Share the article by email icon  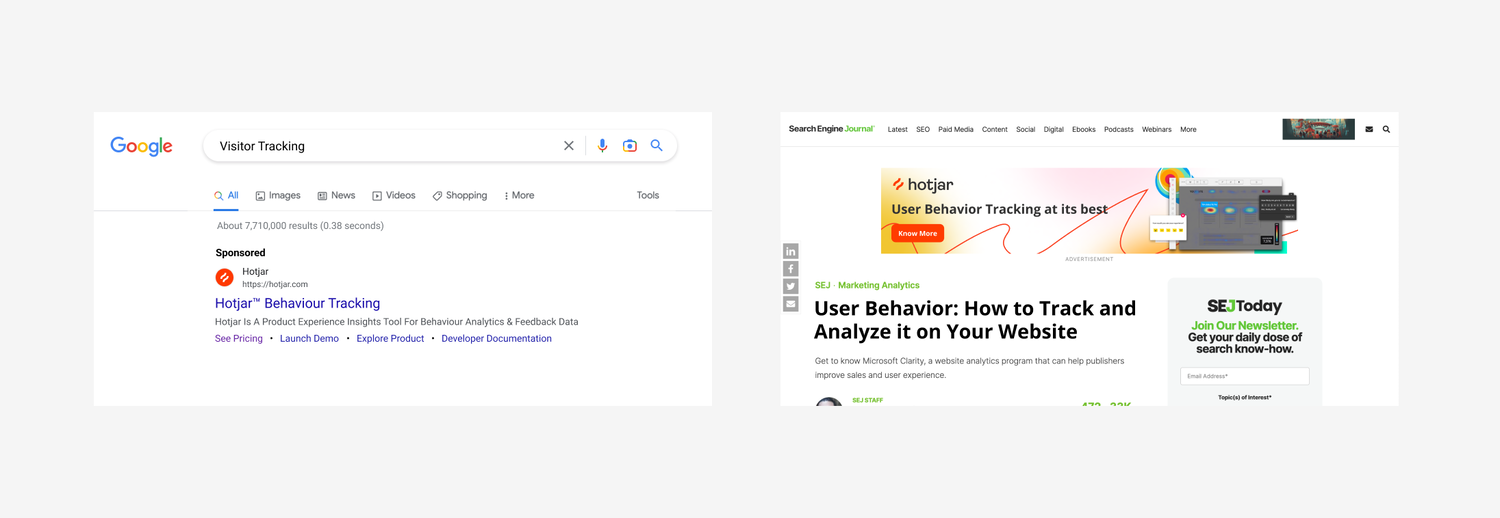click(x=791, y=304)
